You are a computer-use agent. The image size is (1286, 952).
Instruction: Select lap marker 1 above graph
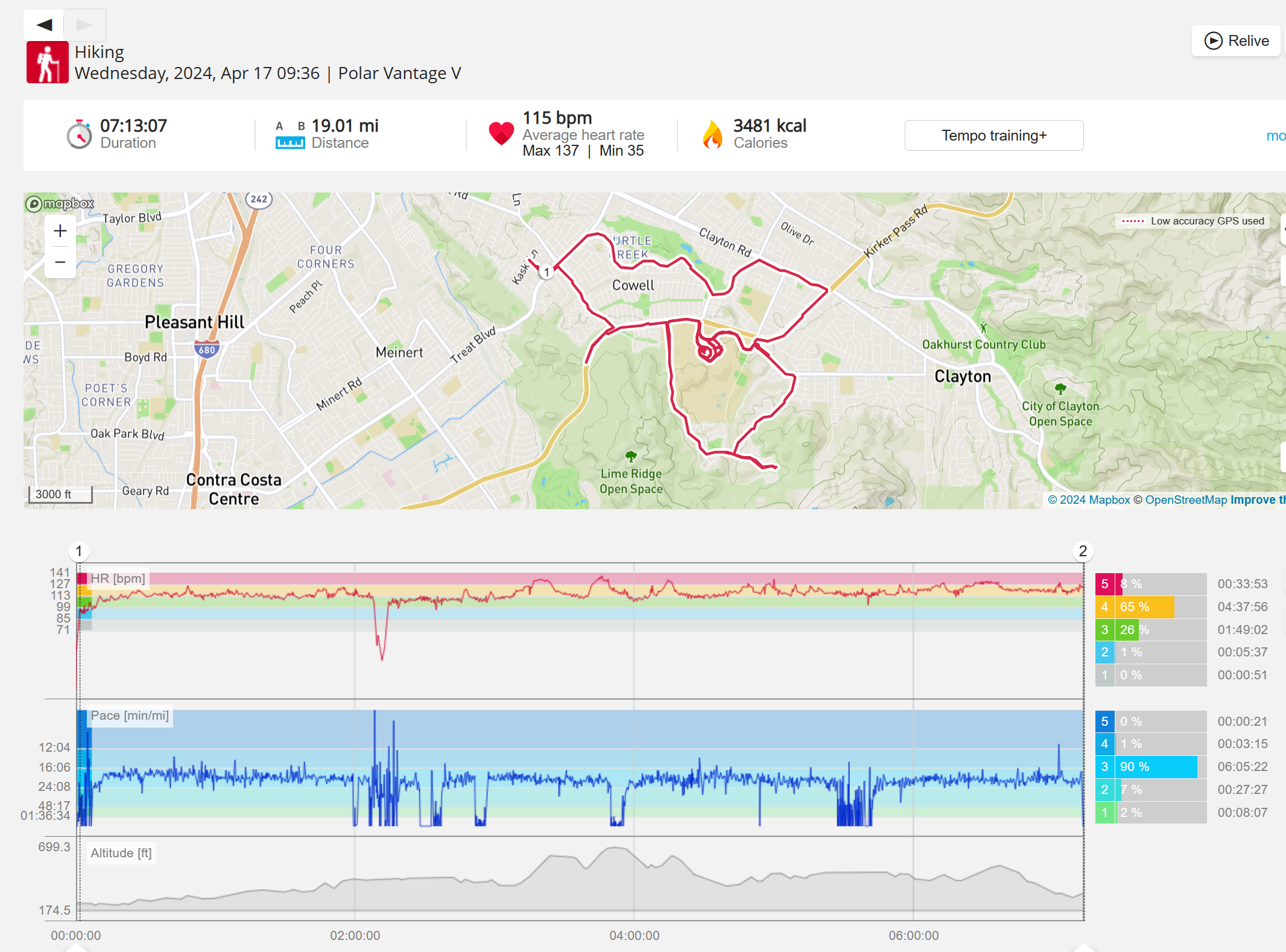[78, 551]
